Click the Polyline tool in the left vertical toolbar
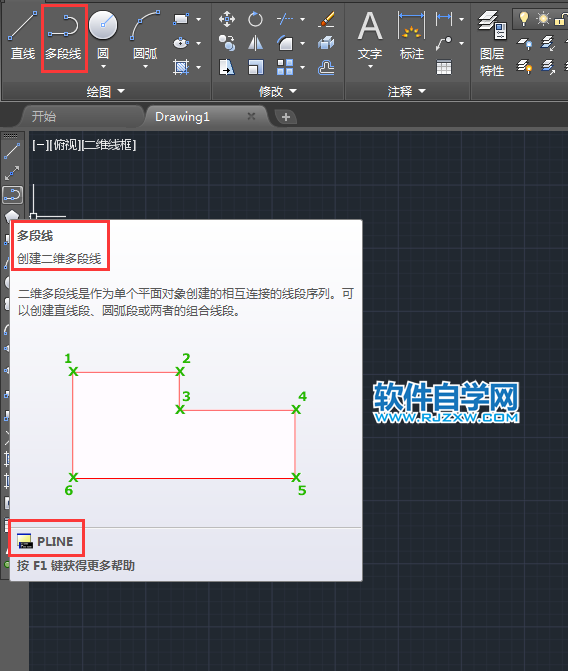This screenshot has height=671, width=568. pos(12,195)
